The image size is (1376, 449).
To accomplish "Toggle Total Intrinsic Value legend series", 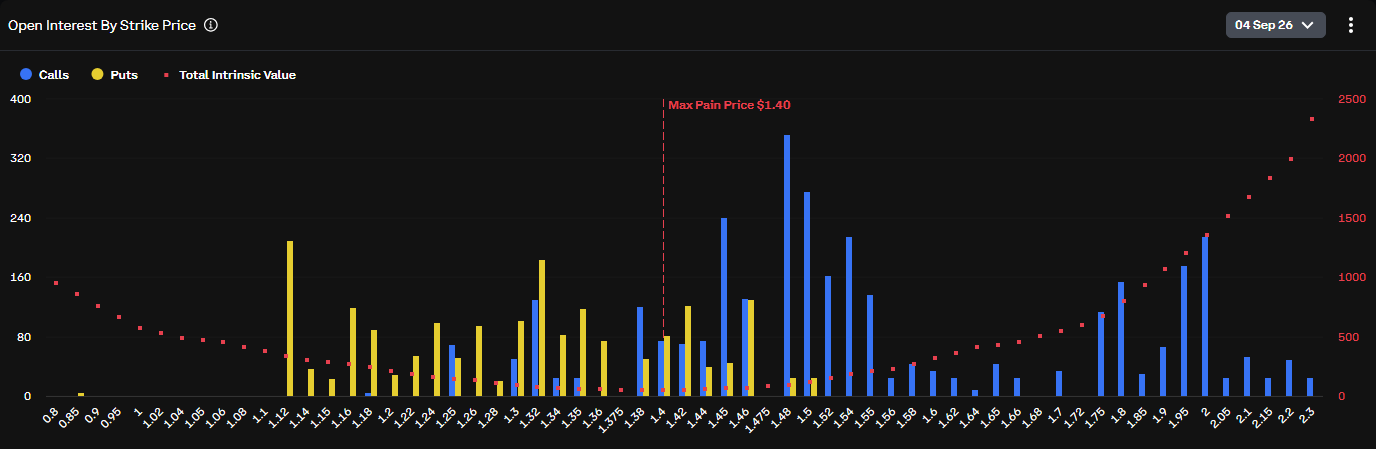I will [229, 74].
